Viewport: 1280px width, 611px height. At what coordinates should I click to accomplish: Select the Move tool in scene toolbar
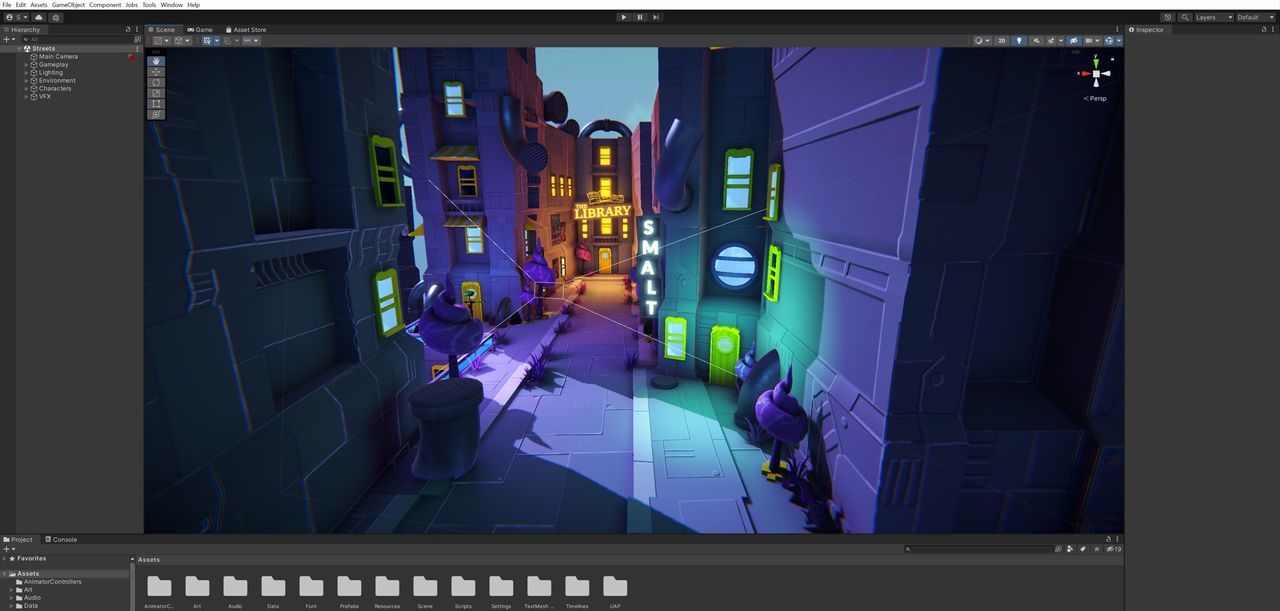coord(156,72)
